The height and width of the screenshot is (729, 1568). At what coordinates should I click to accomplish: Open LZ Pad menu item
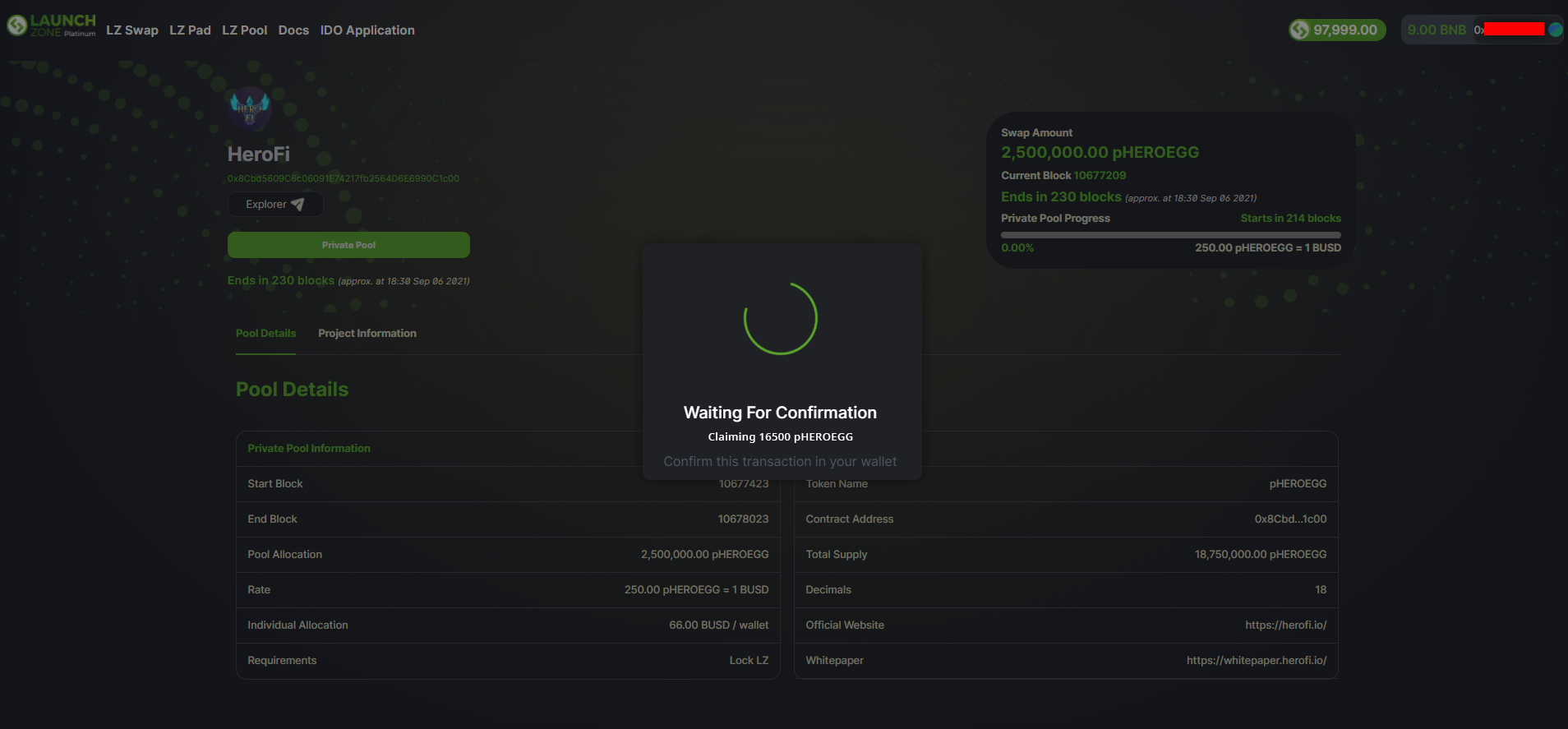tap(190, 30)
